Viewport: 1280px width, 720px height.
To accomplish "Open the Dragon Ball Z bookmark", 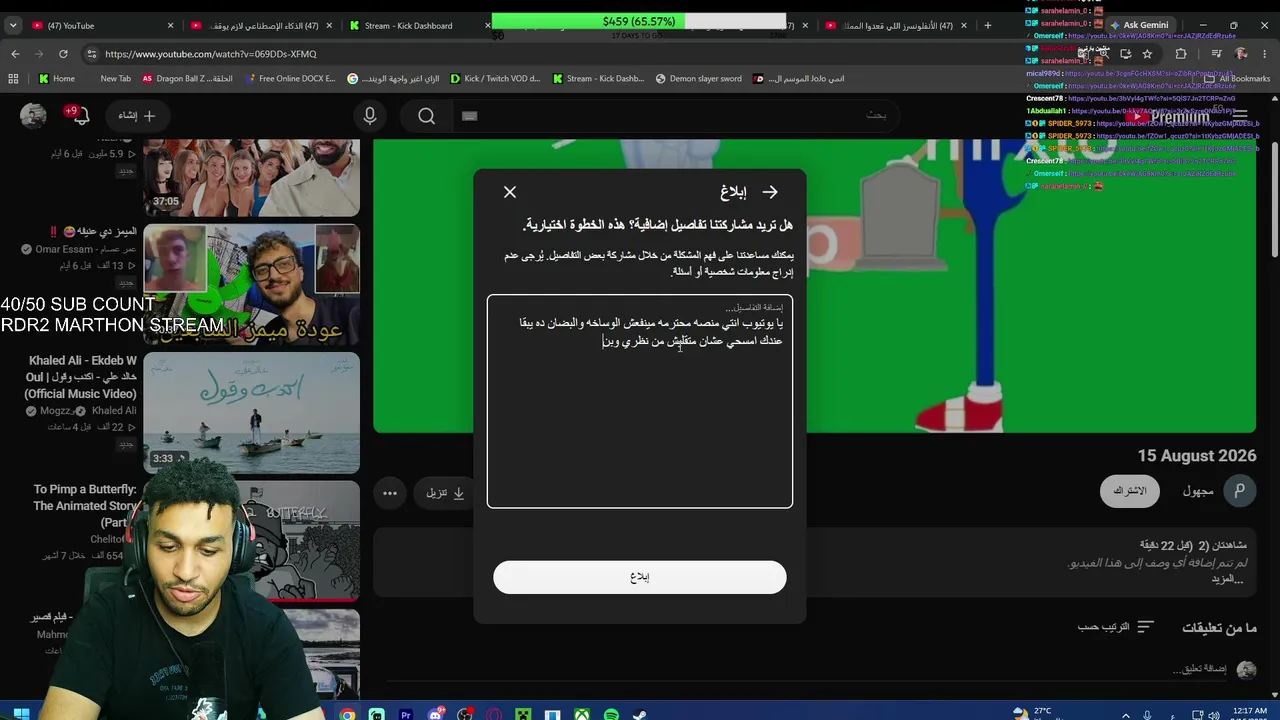I will click(187, 79).
